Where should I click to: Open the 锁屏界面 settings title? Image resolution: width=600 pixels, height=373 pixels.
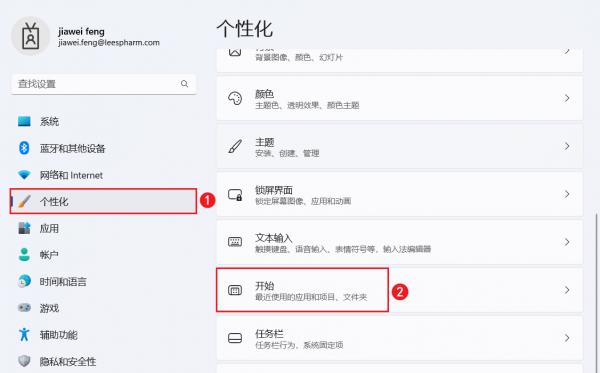point(274,190)
